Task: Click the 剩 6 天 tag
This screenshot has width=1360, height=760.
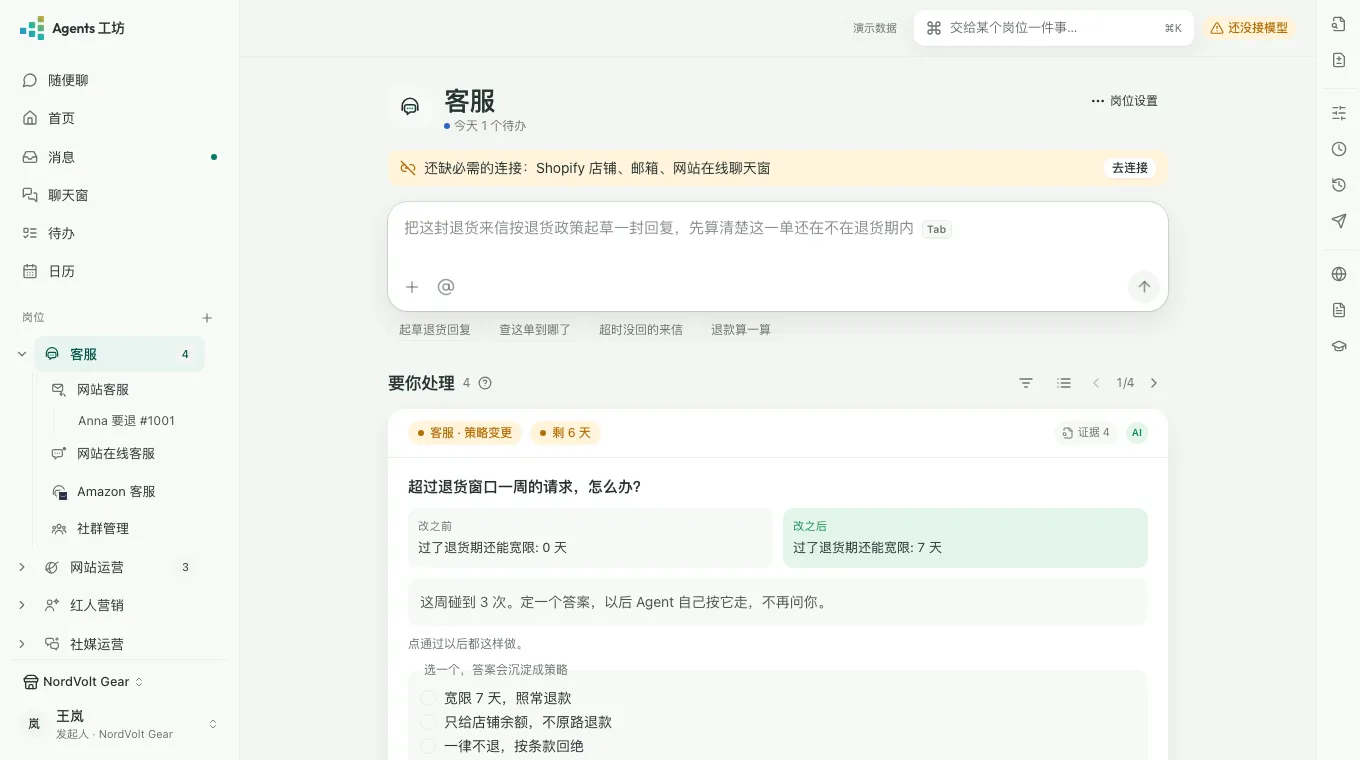Action: (x=565, y=433)
